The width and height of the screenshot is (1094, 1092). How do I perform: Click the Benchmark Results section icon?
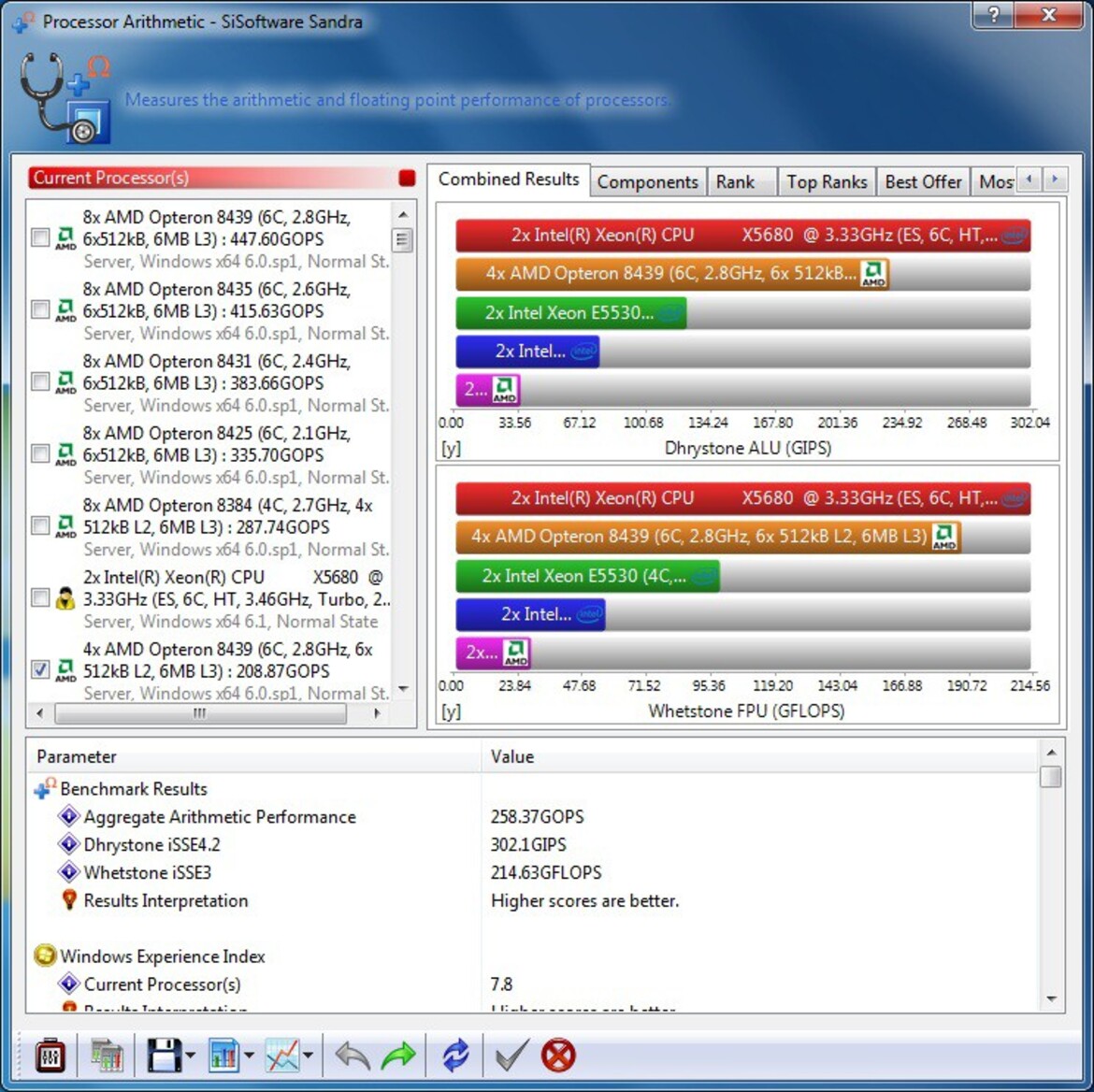(46, 788)
